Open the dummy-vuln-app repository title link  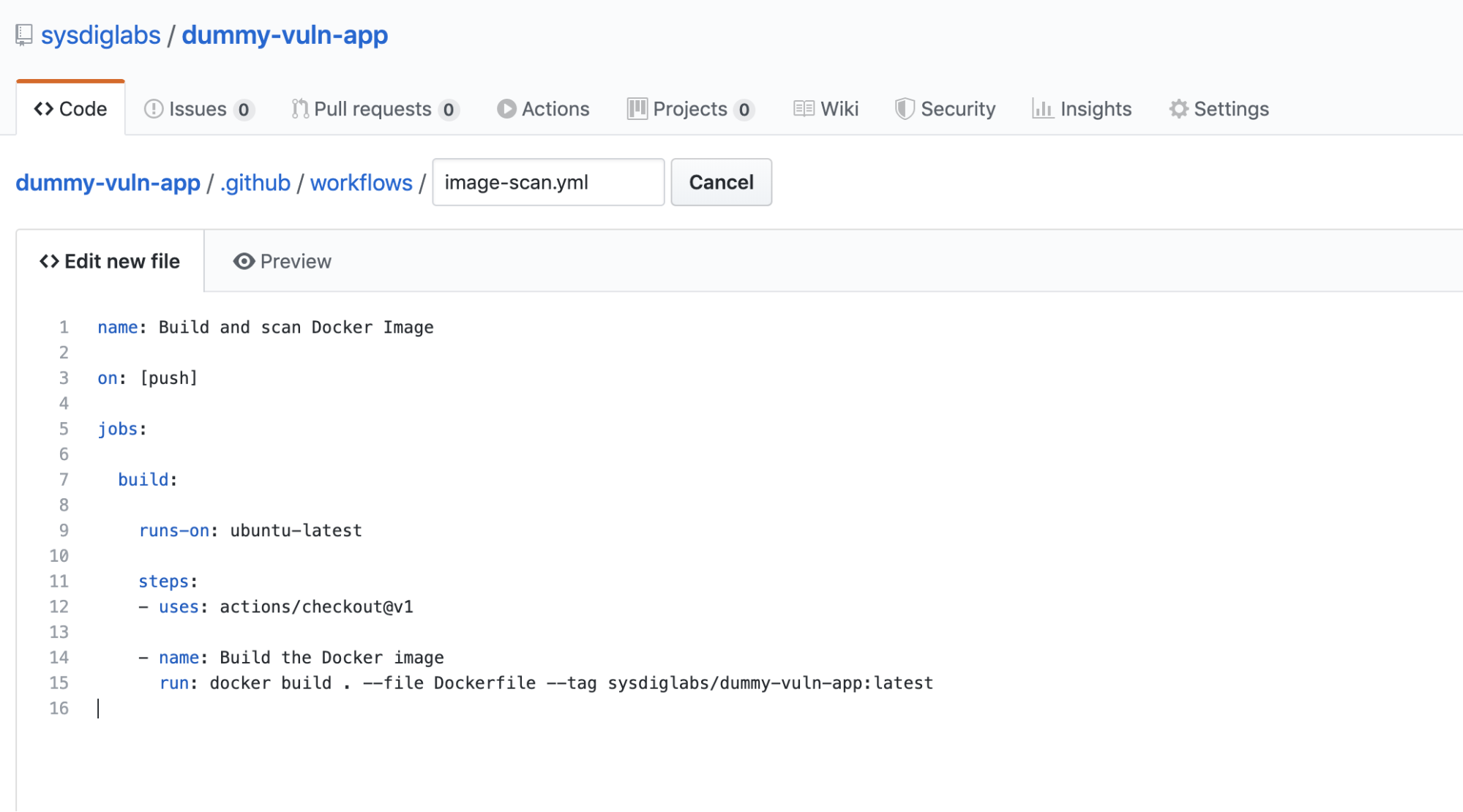285,35
